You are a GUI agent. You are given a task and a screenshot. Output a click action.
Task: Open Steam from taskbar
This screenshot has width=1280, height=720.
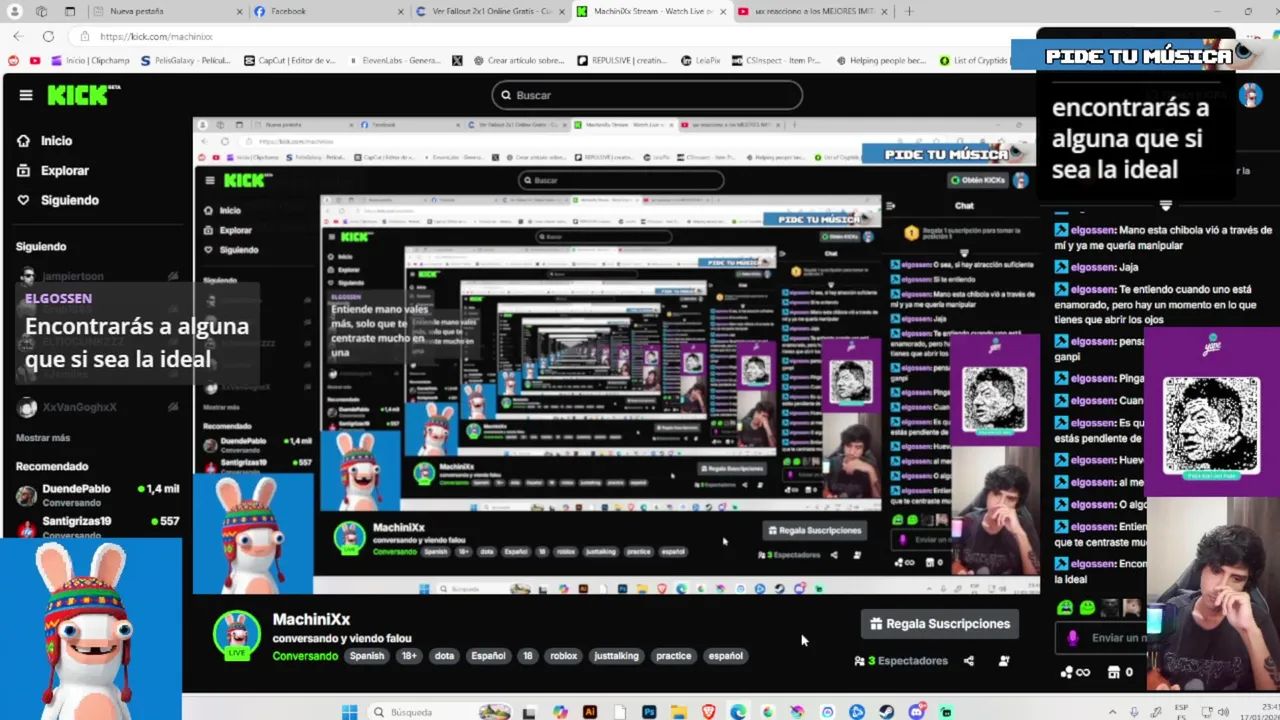[887, 712]
